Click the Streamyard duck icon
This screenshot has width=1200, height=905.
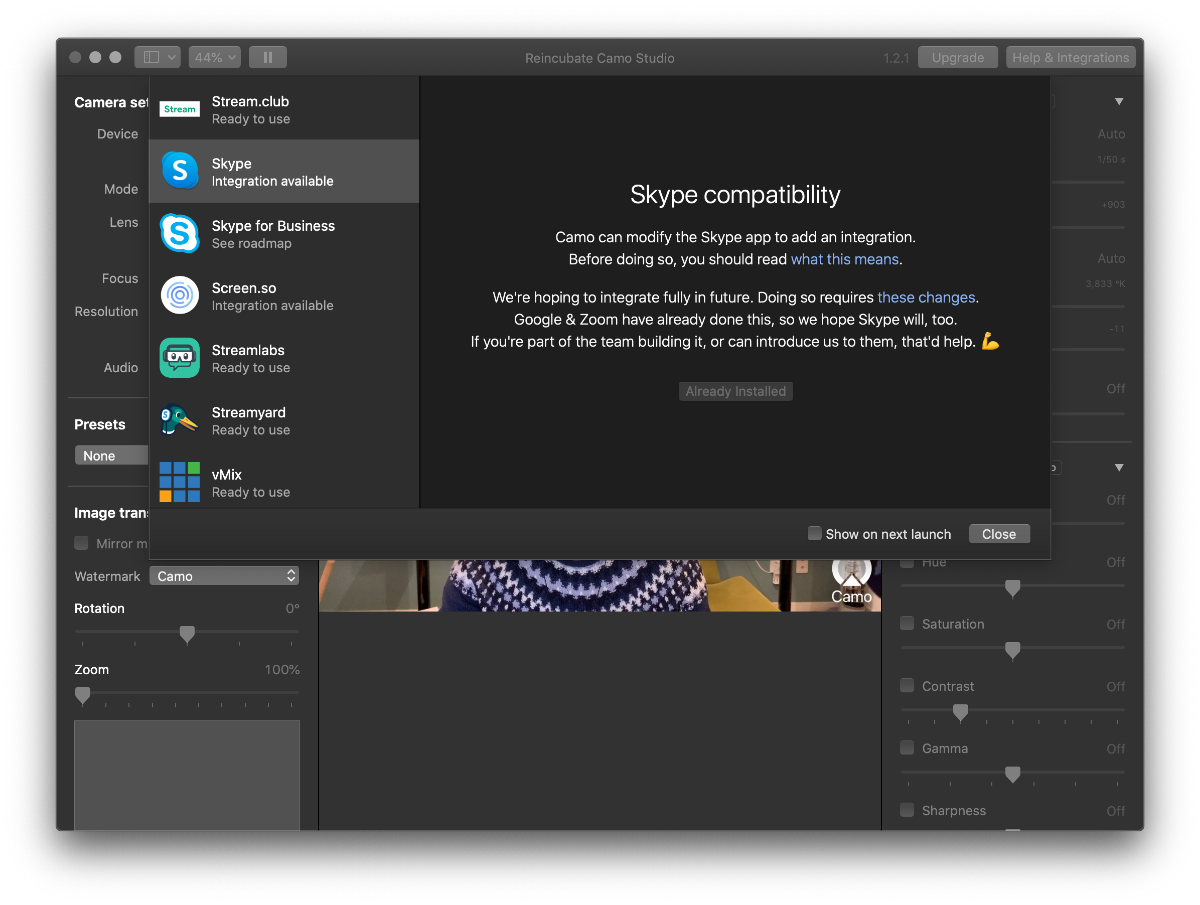[180, 419]
